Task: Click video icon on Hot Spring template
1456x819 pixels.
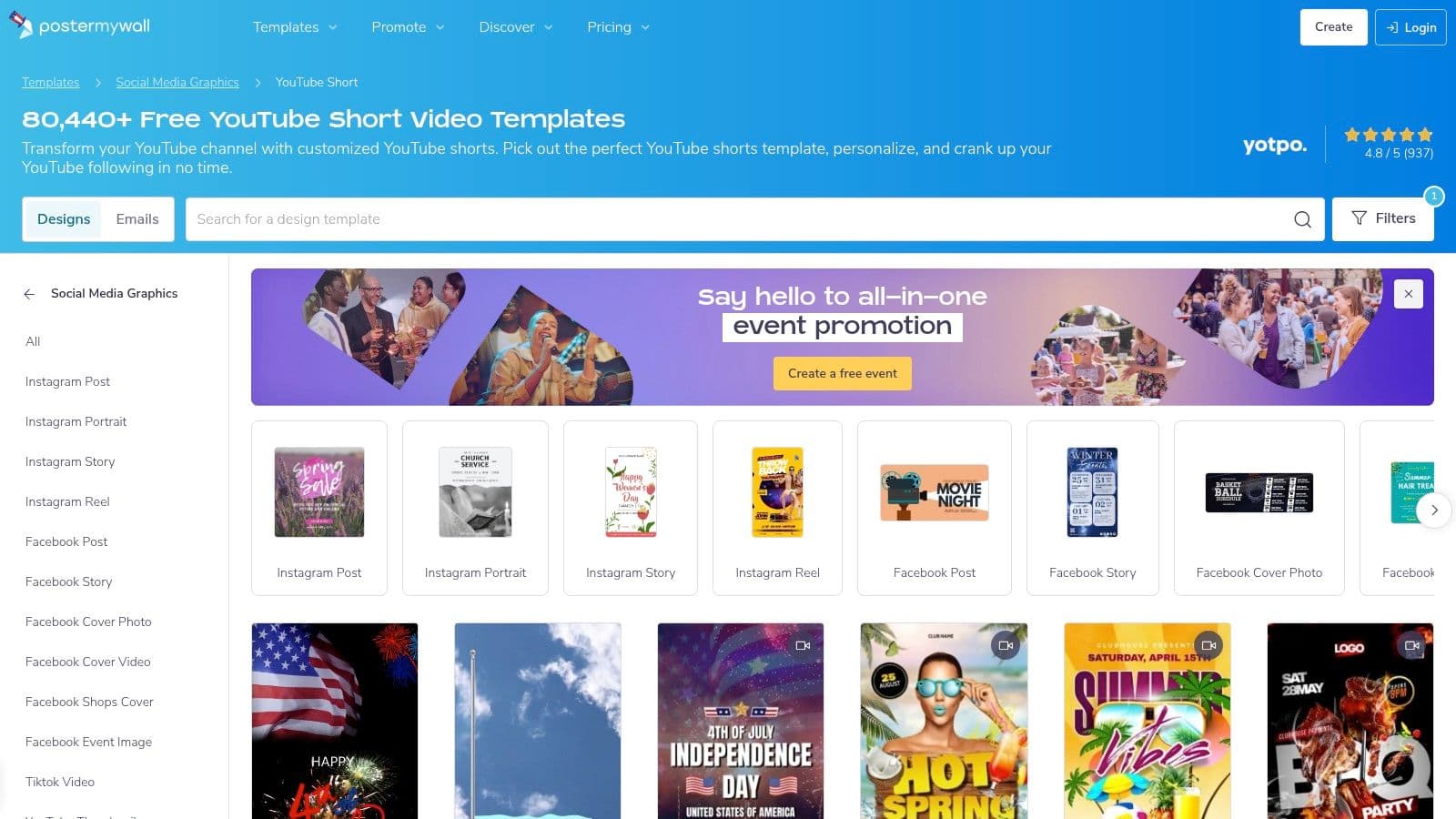Action: (1006, 645)
